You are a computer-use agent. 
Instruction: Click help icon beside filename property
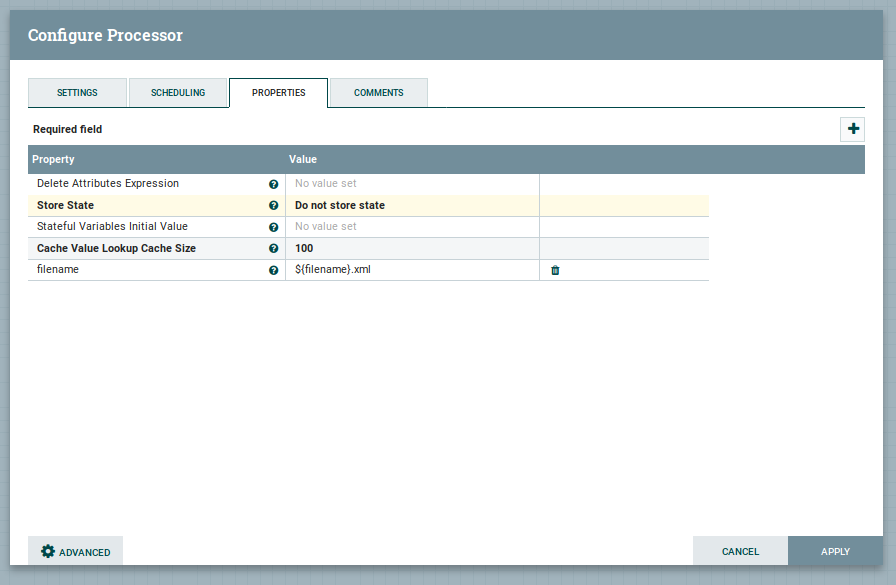(x=273, y=270)
